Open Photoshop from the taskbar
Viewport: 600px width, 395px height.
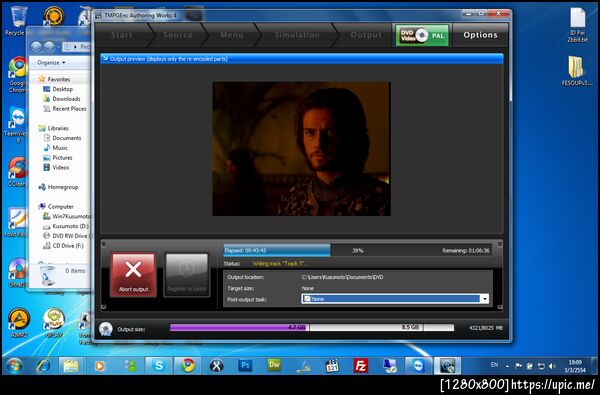click(245, 366)
